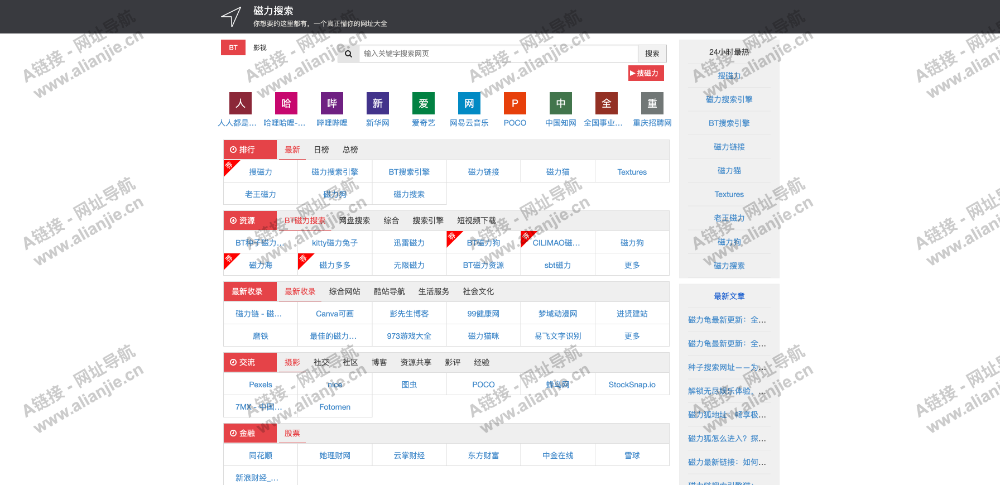Switch to the 短视频下载 tab
This screenshot has width=1000, height=485.
click(x=476, y=220)
